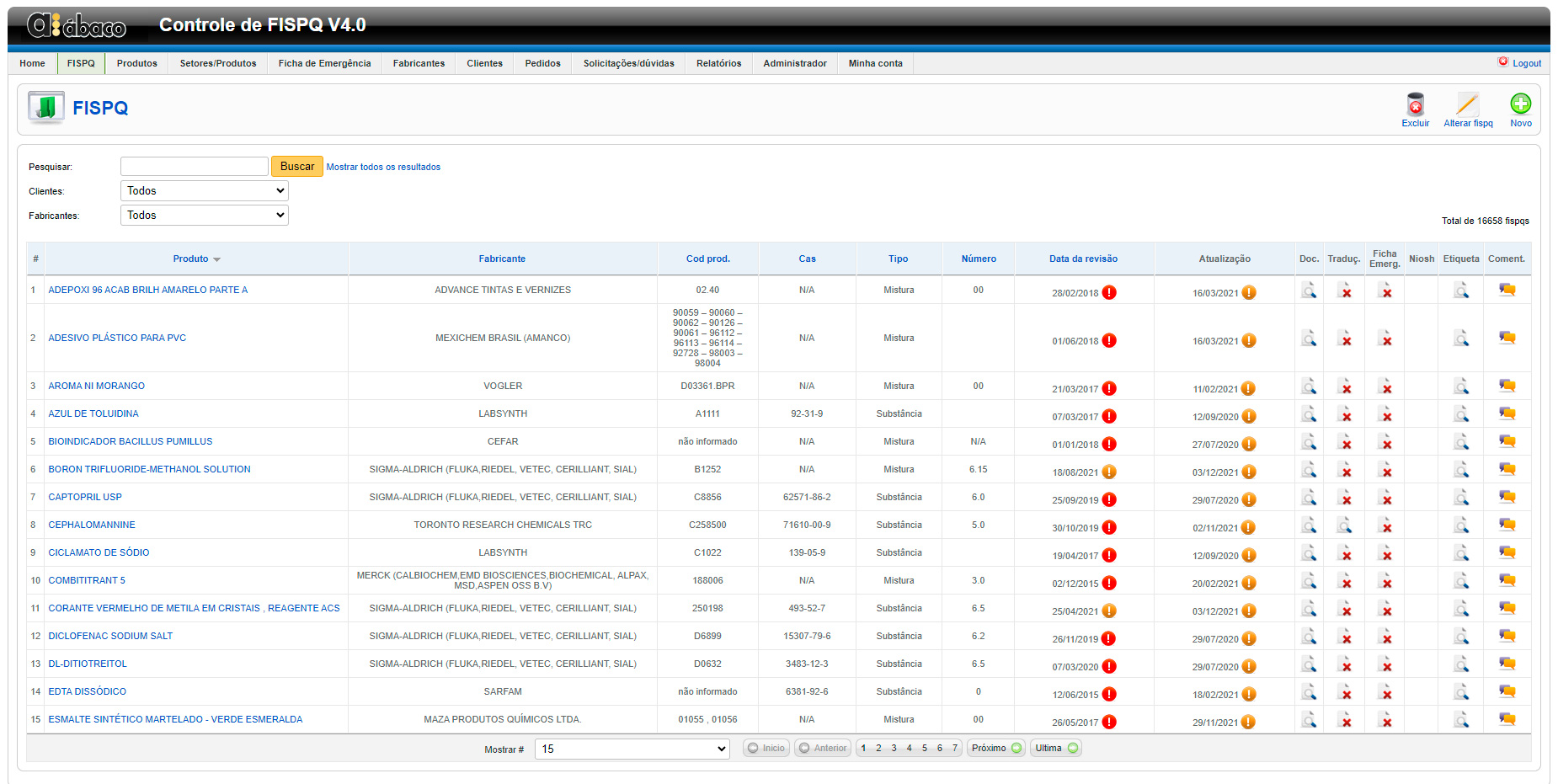Open comments icon for ESMALTE SINTÉTICO MARTELADO
Image resolution: width=1558 pixels, height=784 pixels.
tap(1507, 719)
